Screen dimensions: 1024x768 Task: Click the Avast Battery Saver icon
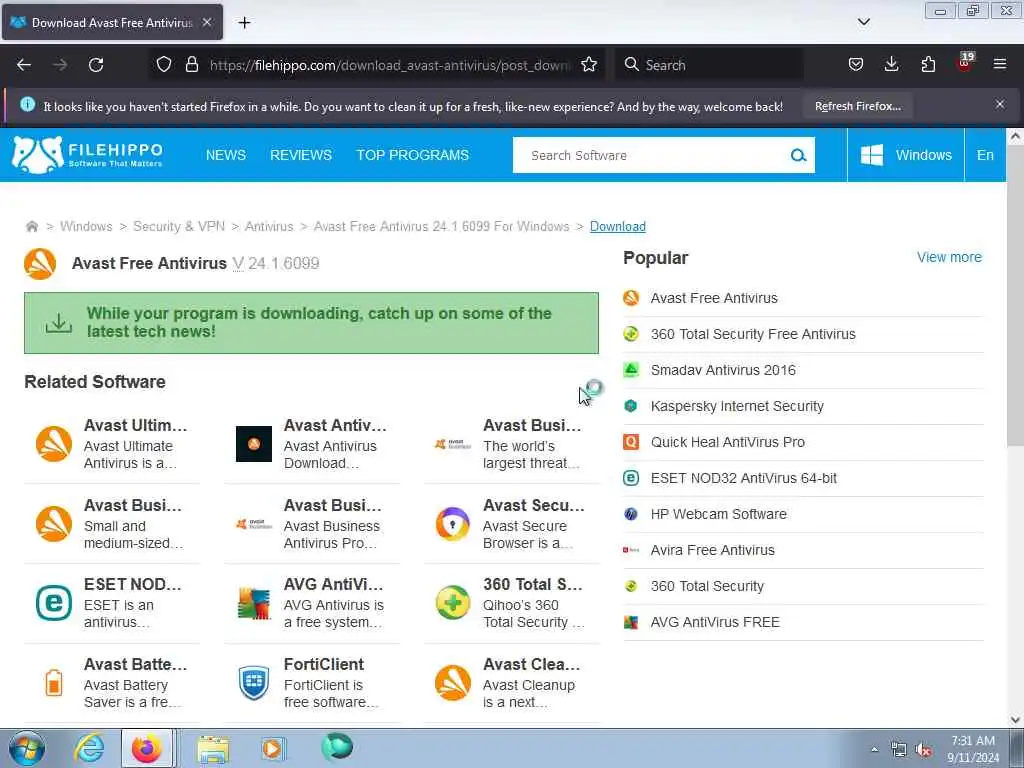click(54, 683)
